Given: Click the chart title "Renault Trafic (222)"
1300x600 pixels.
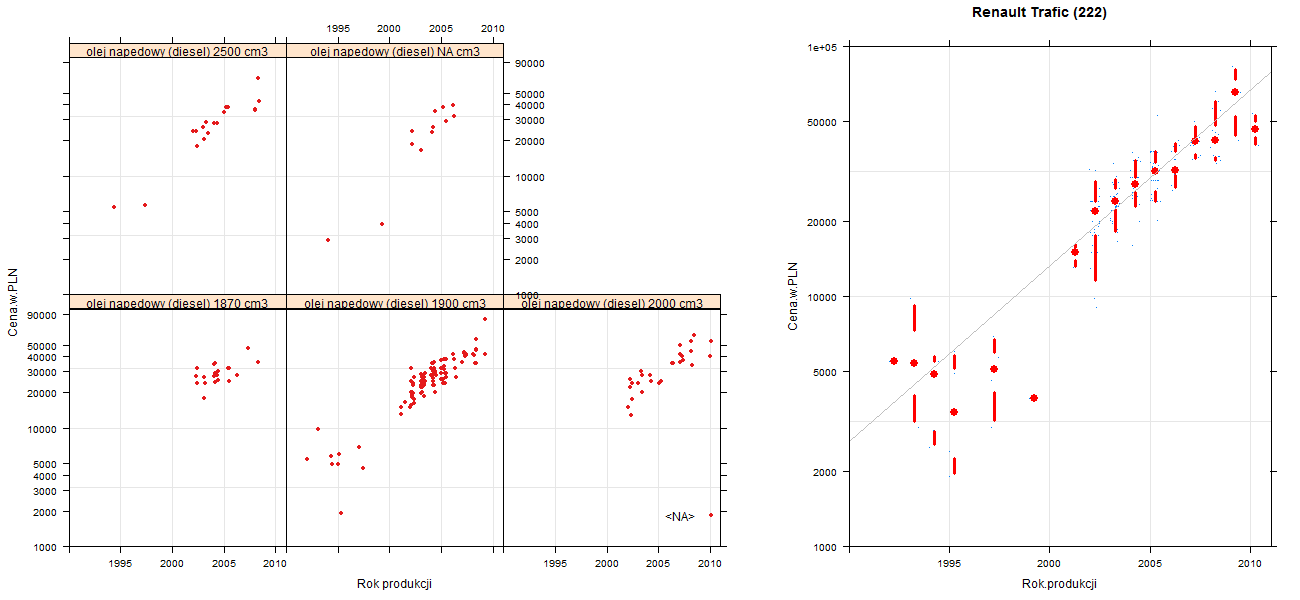Looking at the screenshot, I should [x=1039, y=13].
